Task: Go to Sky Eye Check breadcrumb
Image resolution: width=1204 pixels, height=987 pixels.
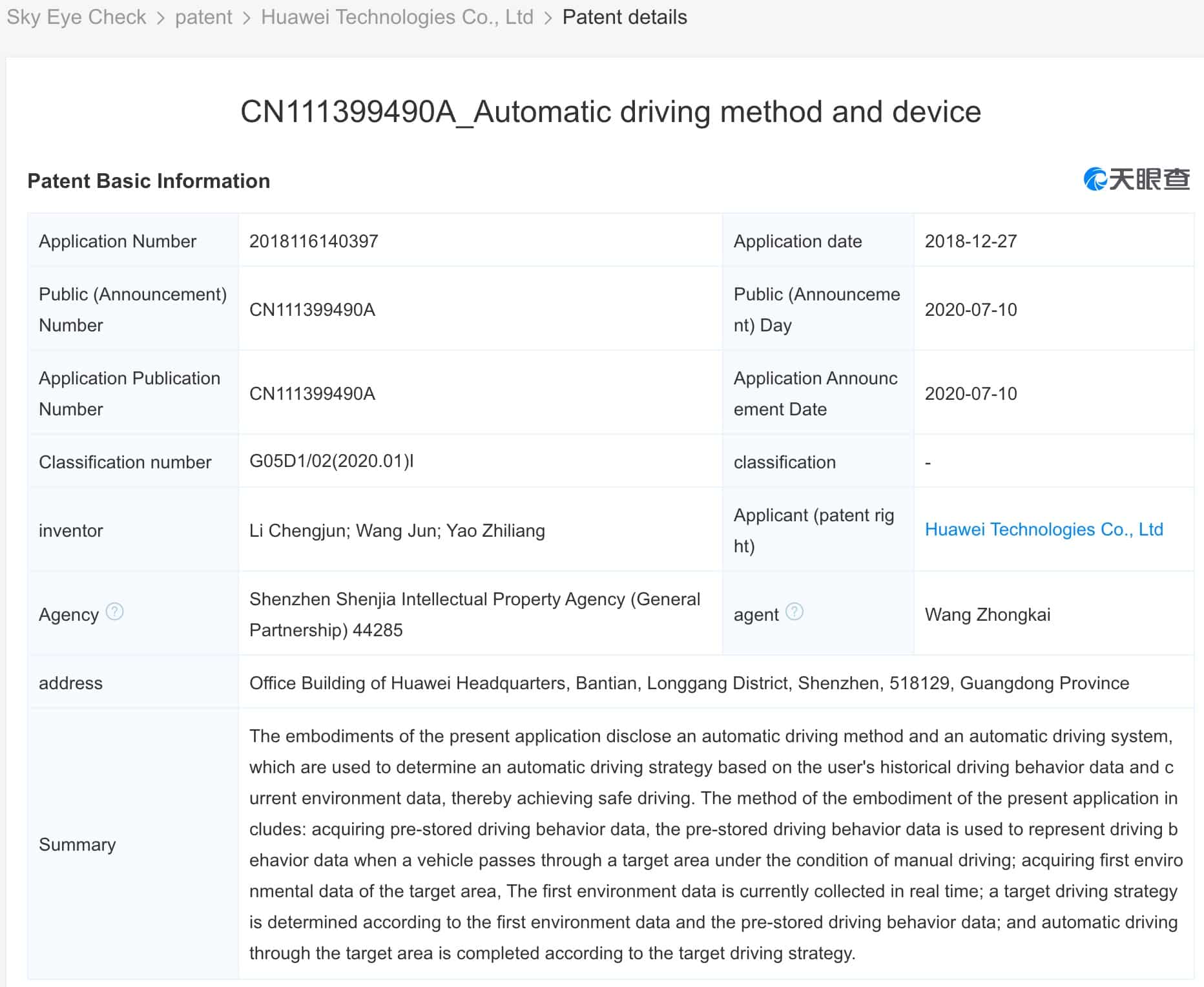Action: pos(76,17)
